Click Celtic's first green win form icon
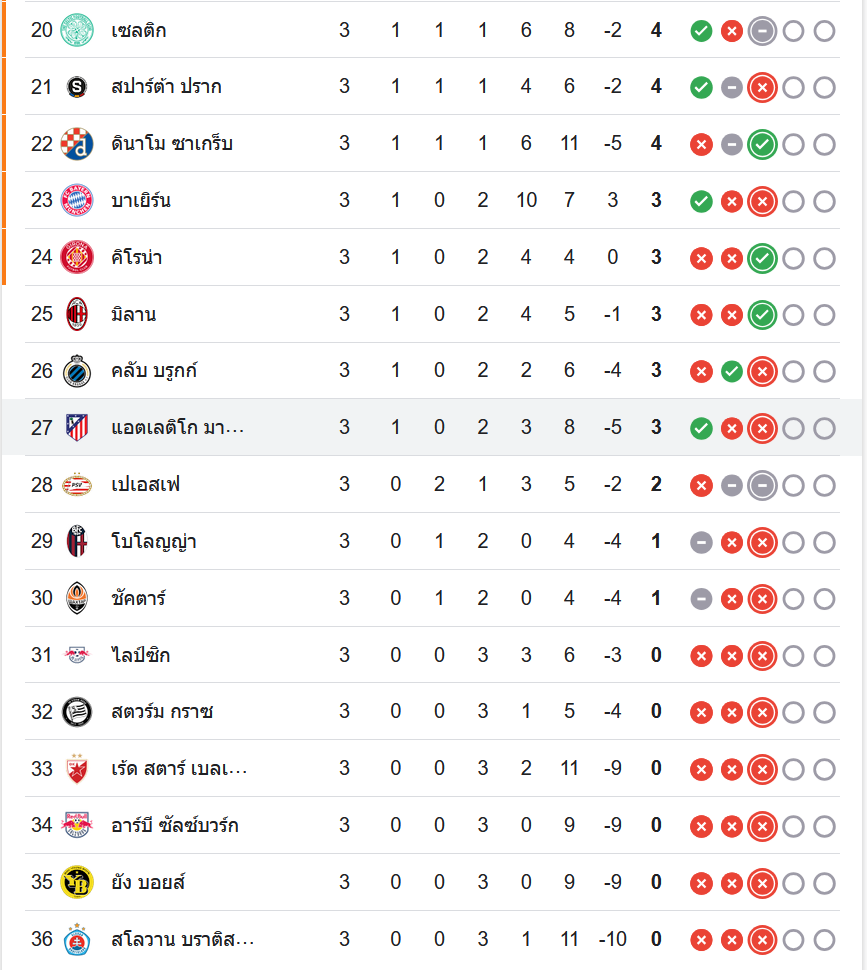The image size is (867, 970). (x=702, y=31)
